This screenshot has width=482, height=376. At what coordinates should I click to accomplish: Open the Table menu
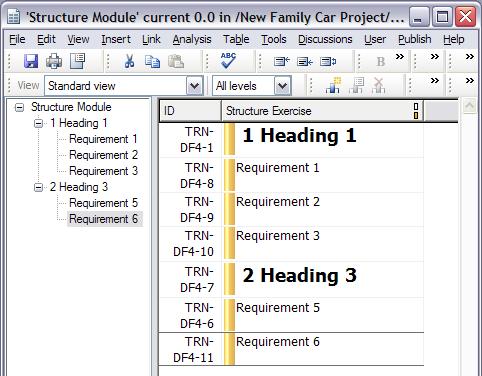236,39
